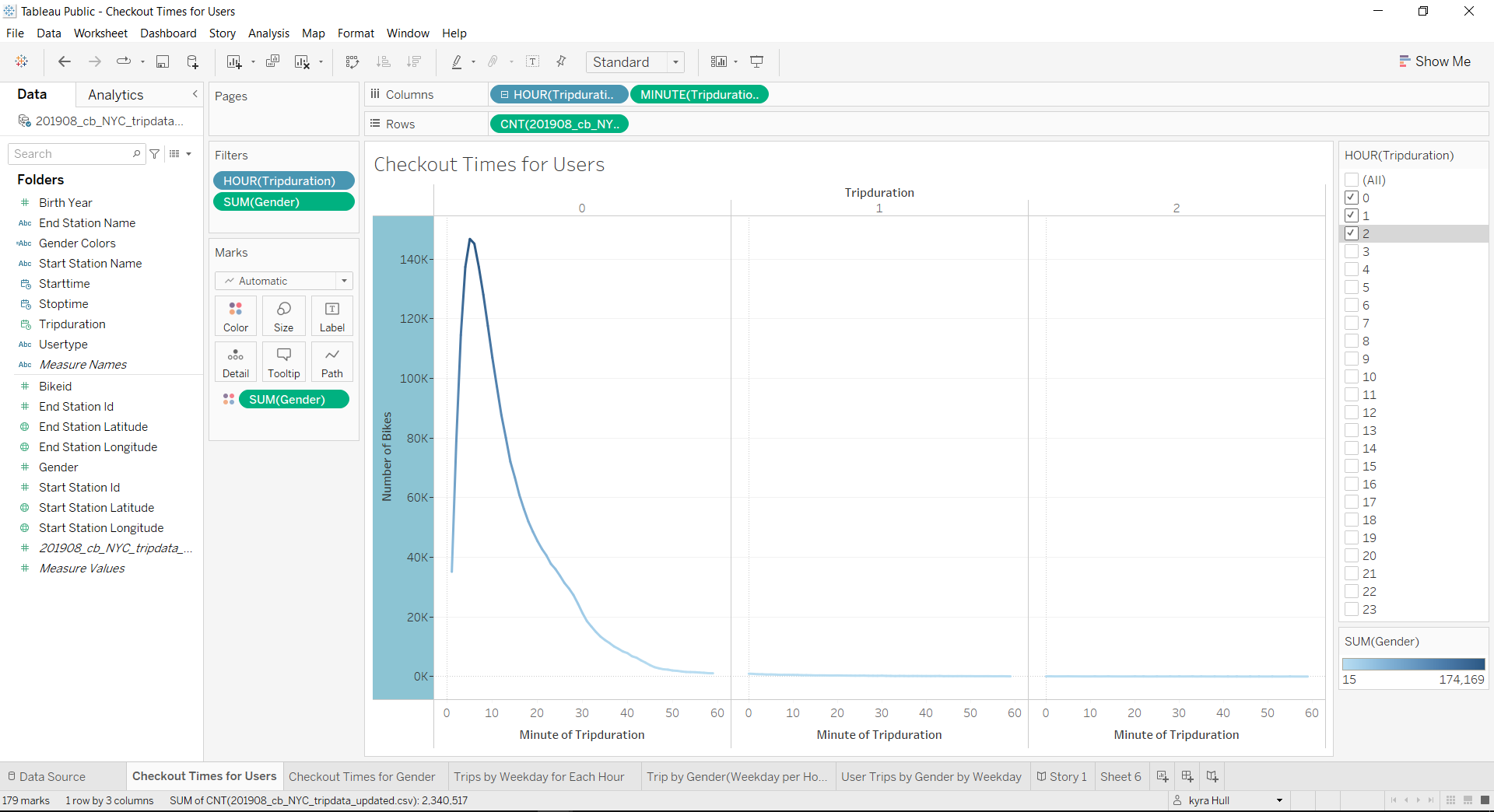The height and width of the screenshot is (812, 1494).
Task: Select the Sort Ascending toolbar icon
Action: point(383,61)
